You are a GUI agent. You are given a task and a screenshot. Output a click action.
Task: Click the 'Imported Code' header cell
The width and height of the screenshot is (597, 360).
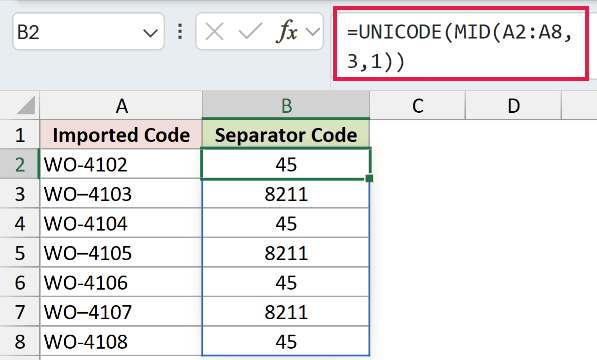click(x=121, y=135)
